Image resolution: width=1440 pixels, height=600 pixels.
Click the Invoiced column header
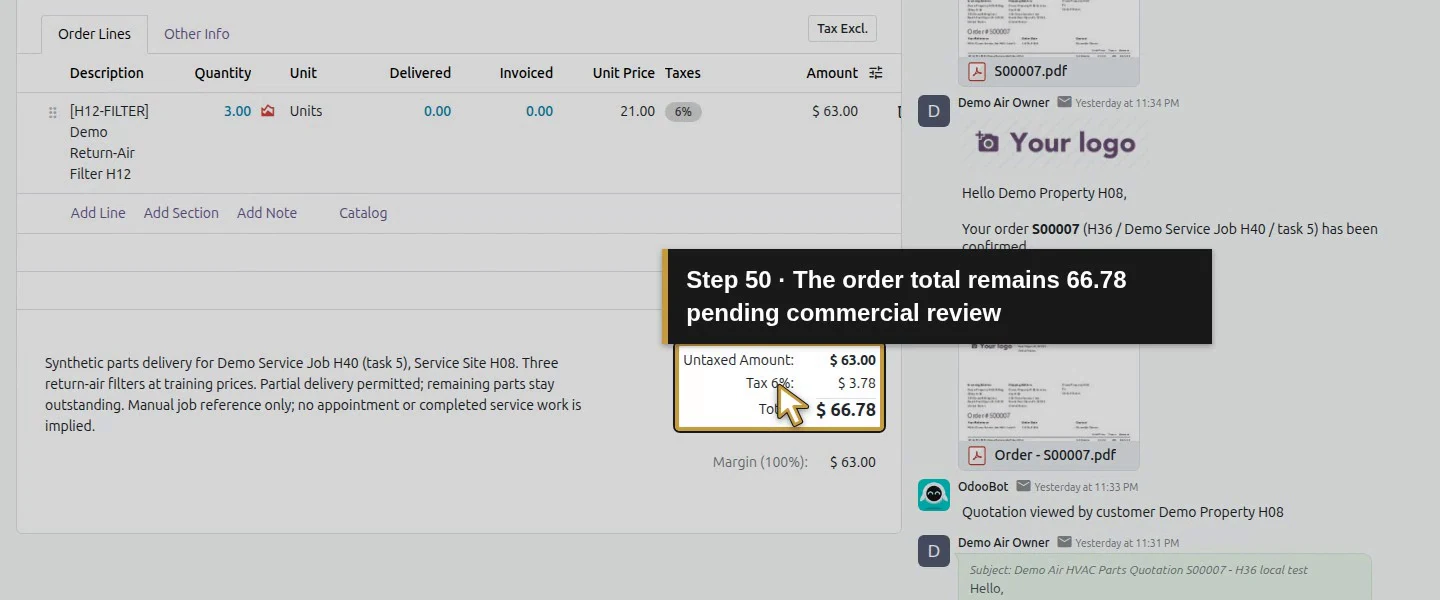(x=526, y=73)
